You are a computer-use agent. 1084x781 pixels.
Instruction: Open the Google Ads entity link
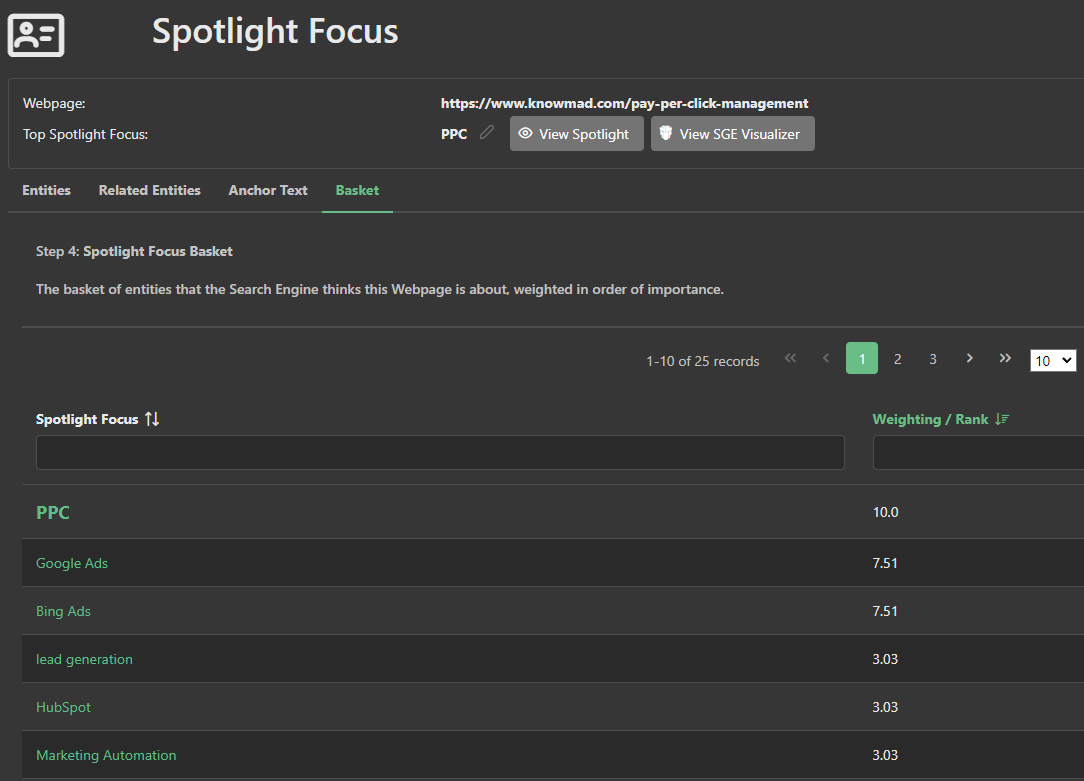[x=72, y=563]
